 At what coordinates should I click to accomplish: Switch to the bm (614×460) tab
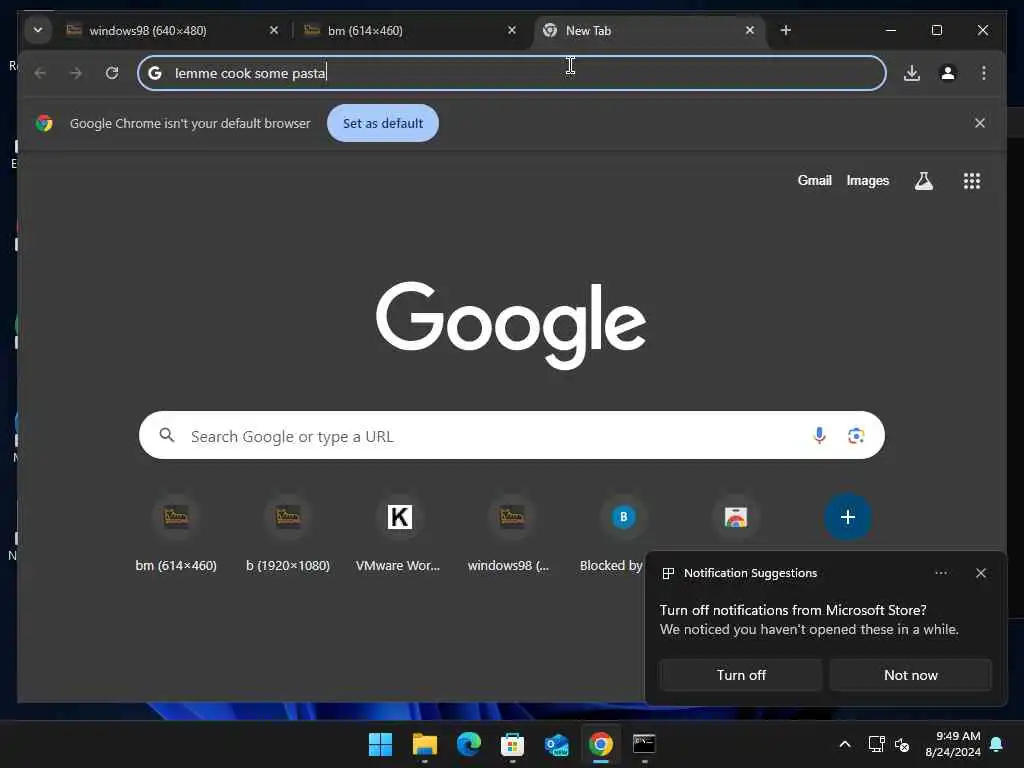pyautogui.click(x=412, y=31)
